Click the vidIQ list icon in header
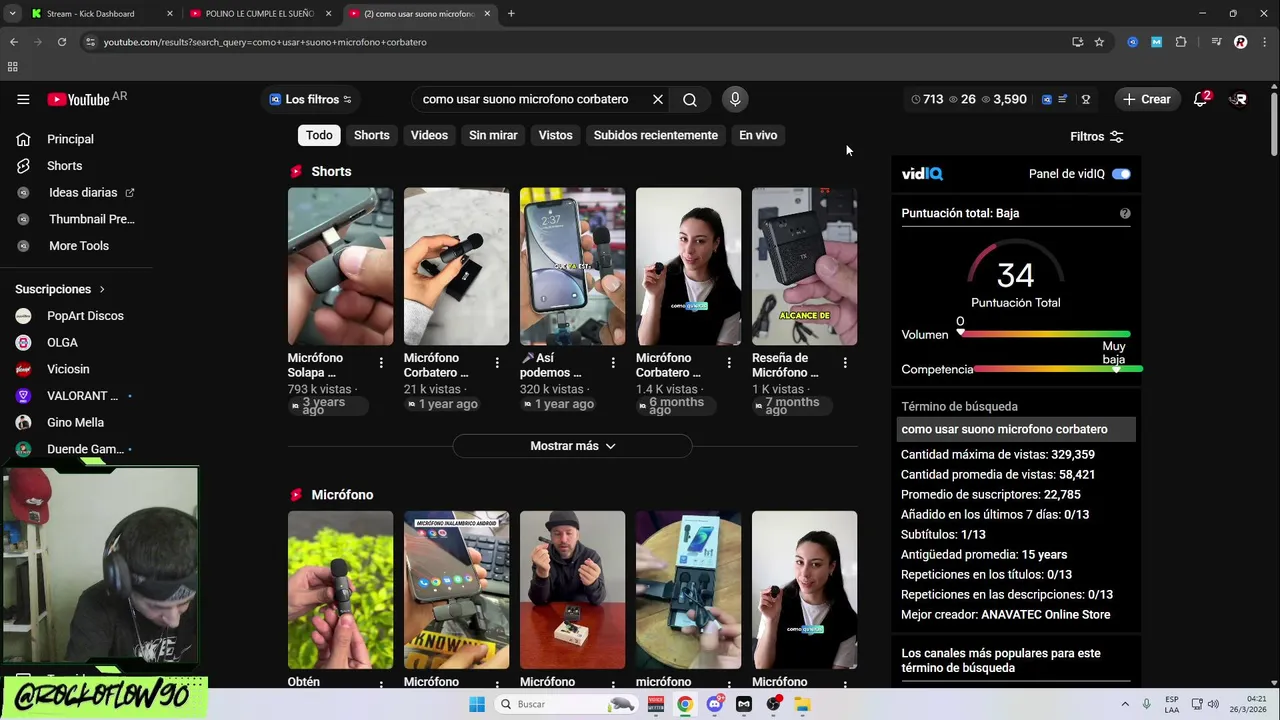The height and width of the screenshot is (720, 1280). [1062, 99]
